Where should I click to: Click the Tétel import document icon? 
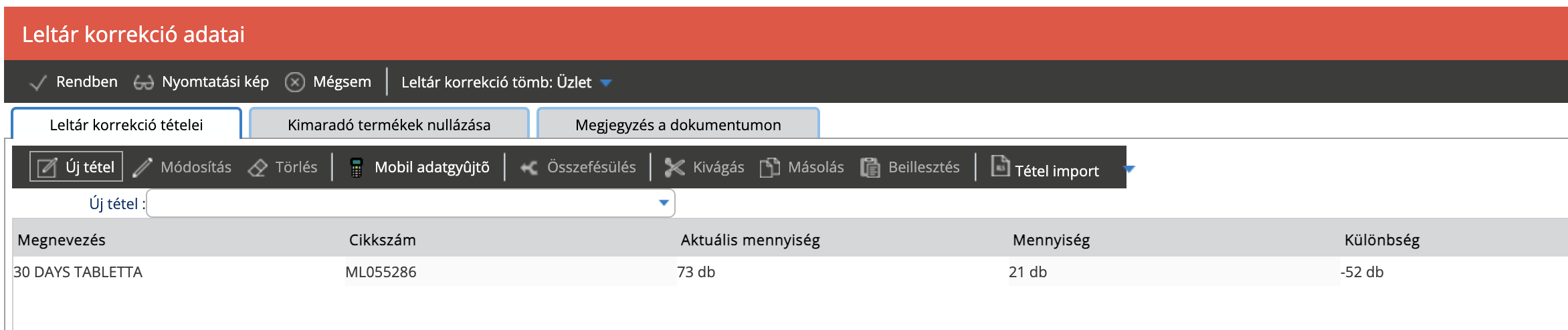click(1000, 166)
